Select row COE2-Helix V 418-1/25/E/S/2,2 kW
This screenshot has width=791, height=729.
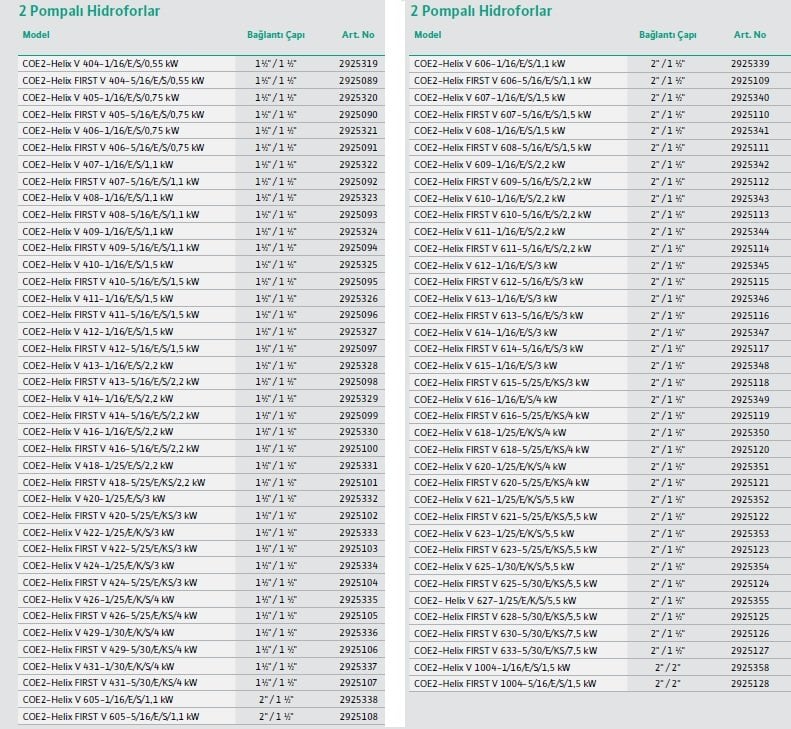coord(201,466)
